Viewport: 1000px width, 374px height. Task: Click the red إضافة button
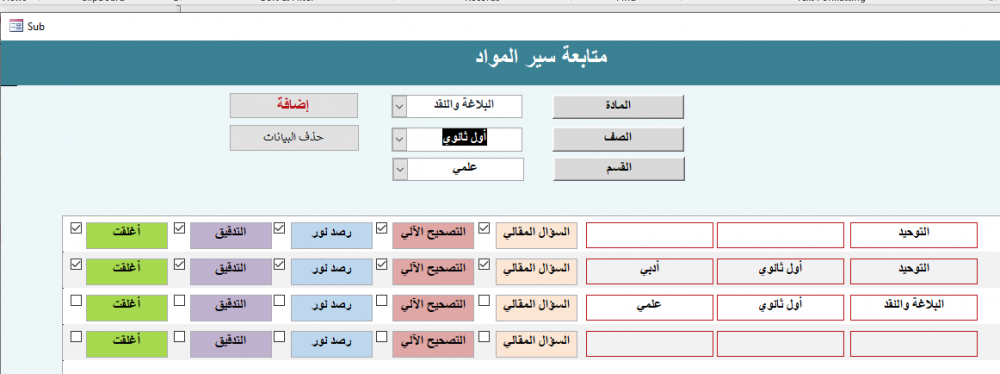point(294,105)
